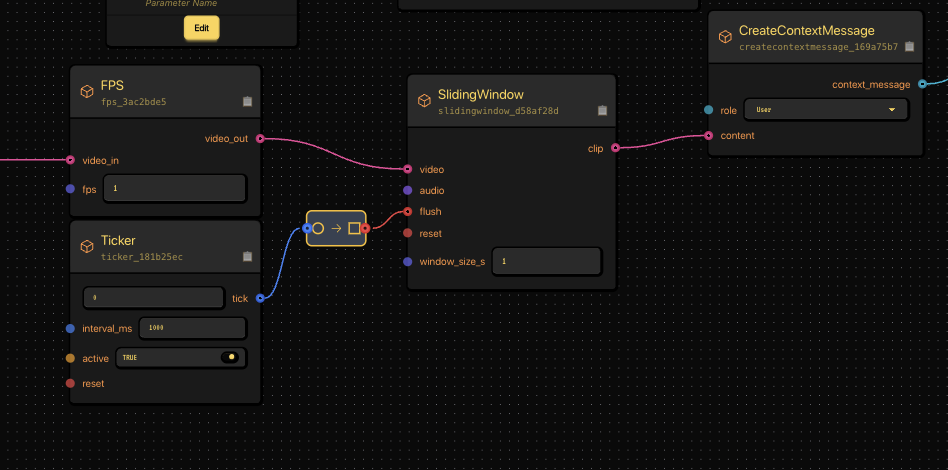The width and height of the screenshot is (948, 470).
Task: Click the Ticker reset input port
Action: [70, 383]
